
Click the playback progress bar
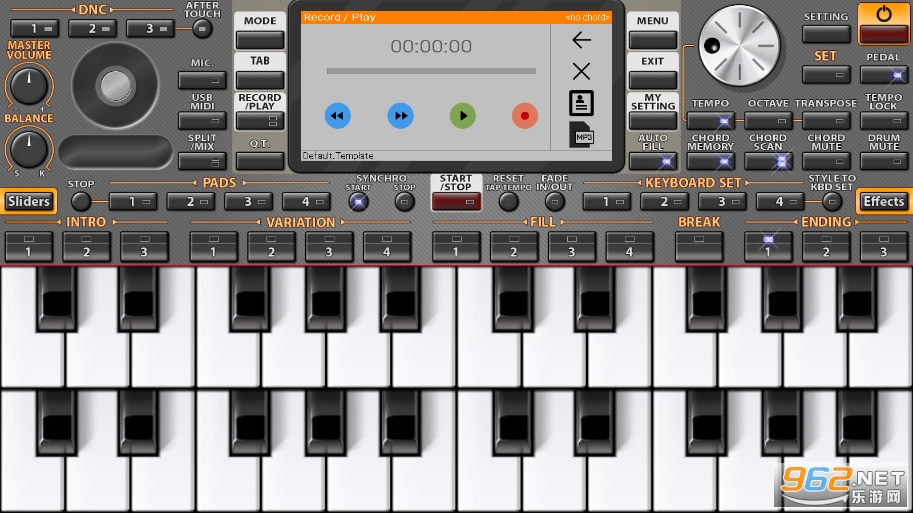pos(431,71)
